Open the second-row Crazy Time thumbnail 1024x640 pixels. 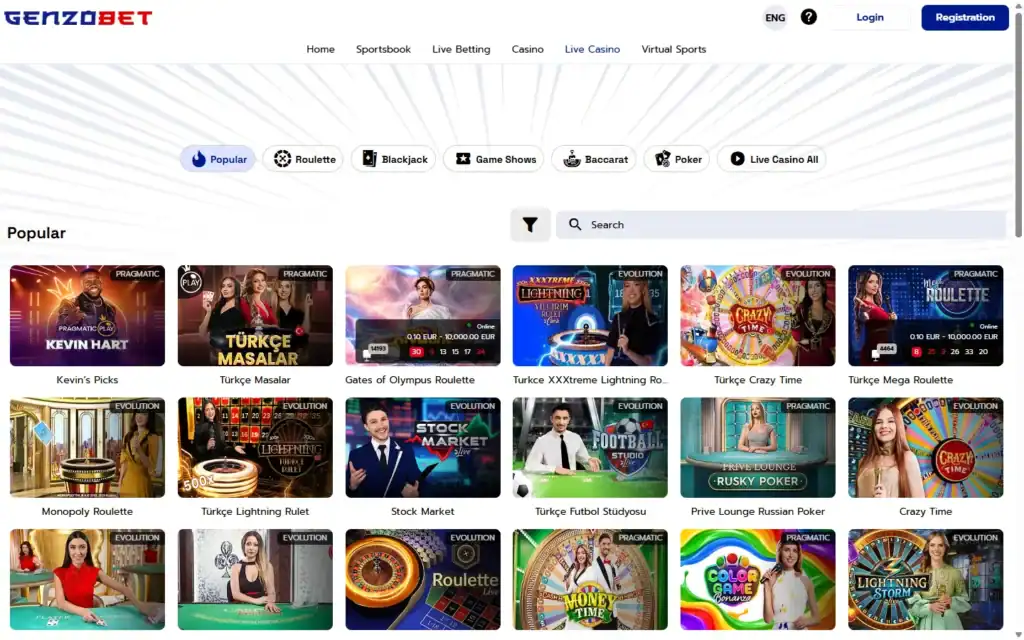[926, 447]
